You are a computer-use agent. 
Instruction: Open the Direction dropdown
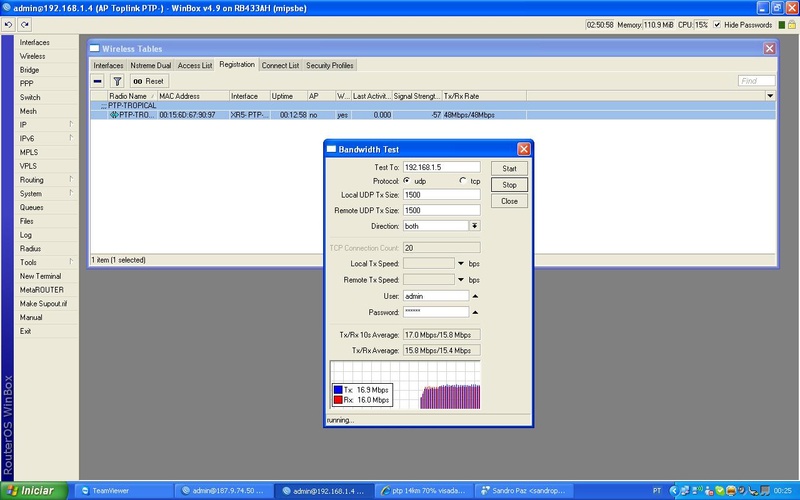474,226
